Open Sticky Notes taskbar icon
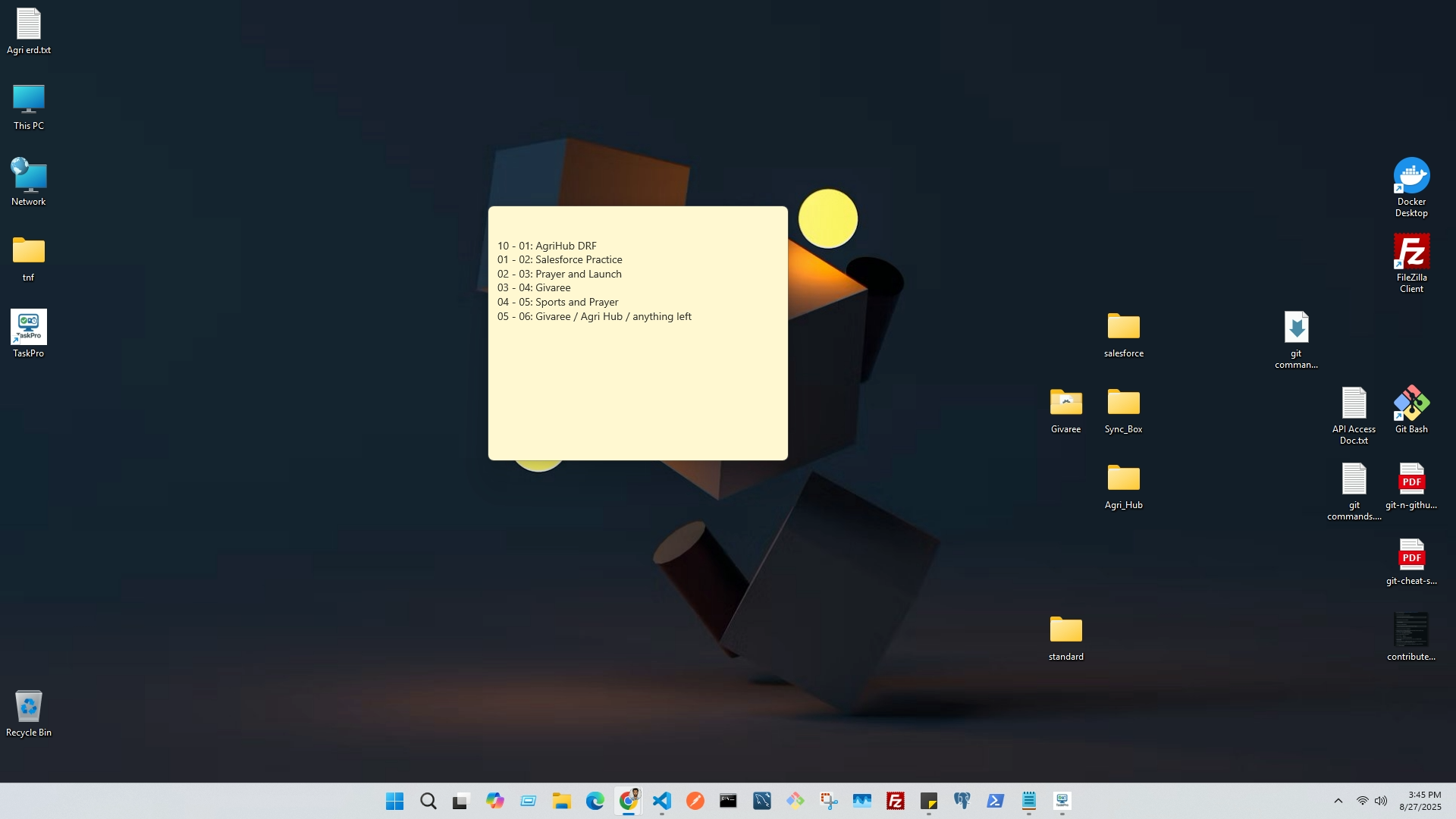The height and width of the screenshot is (819, 1456). point(929,801)
